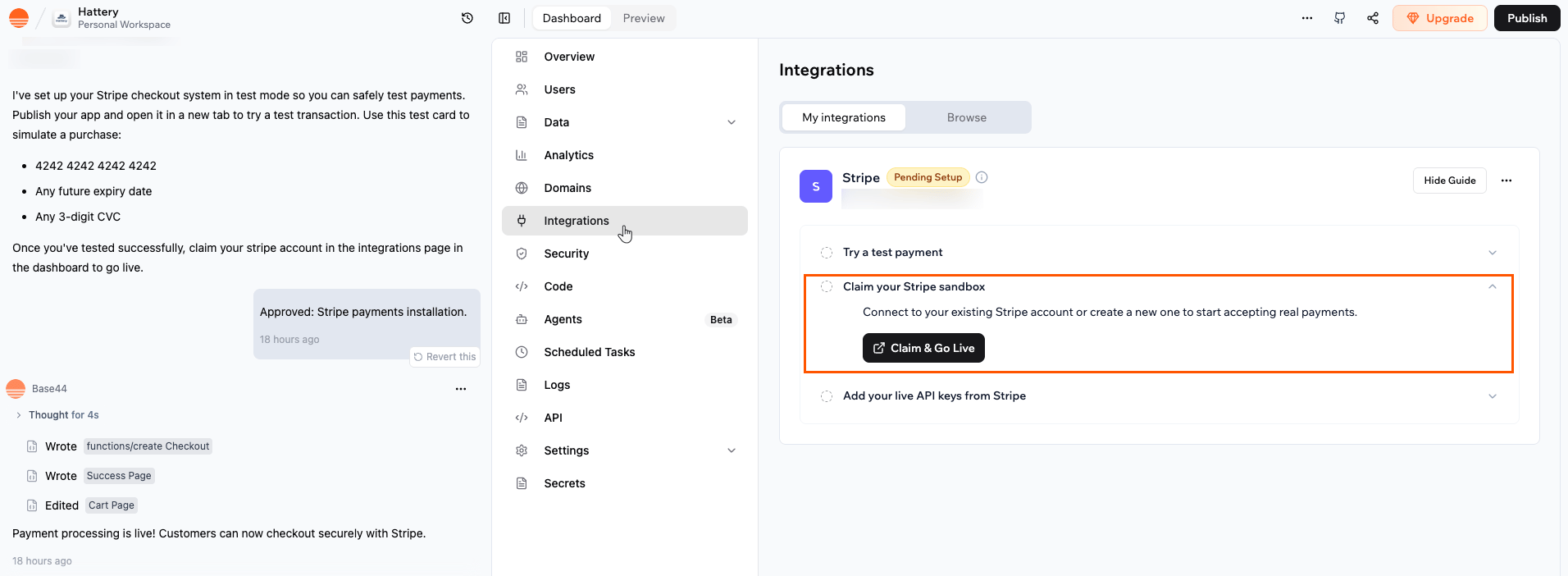Expand the Settings menu chevron
Viewport: 1568px width, 576px height.
tap(732, 450)
